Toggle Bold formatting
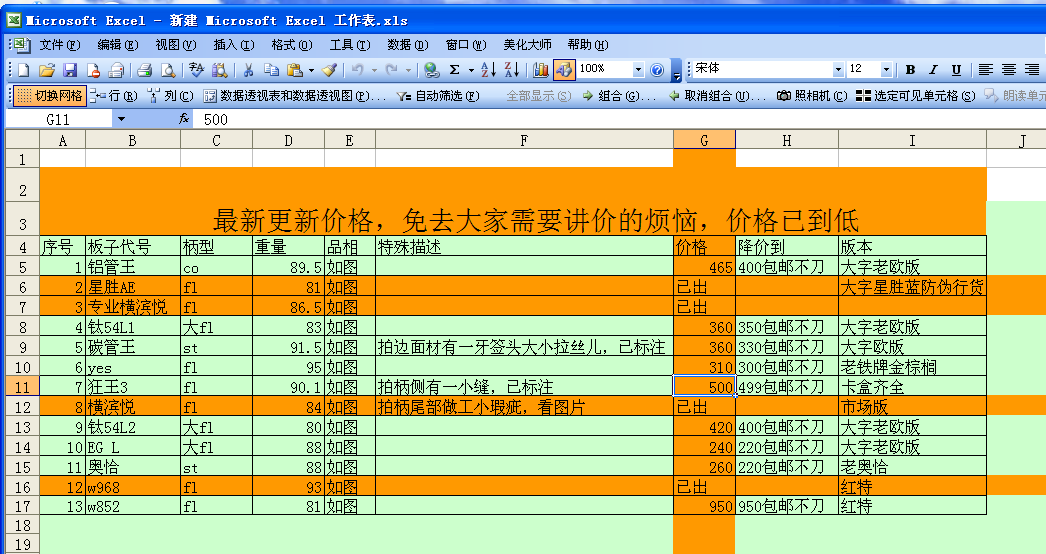The height and width of the screenshot is (554, 1046). click(x=910, y=70)
